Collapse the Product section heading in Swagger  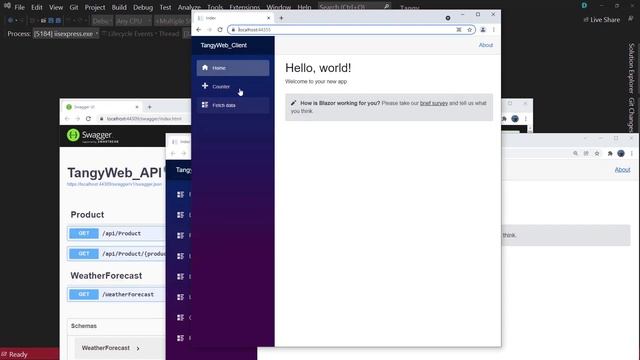point(87,215)
